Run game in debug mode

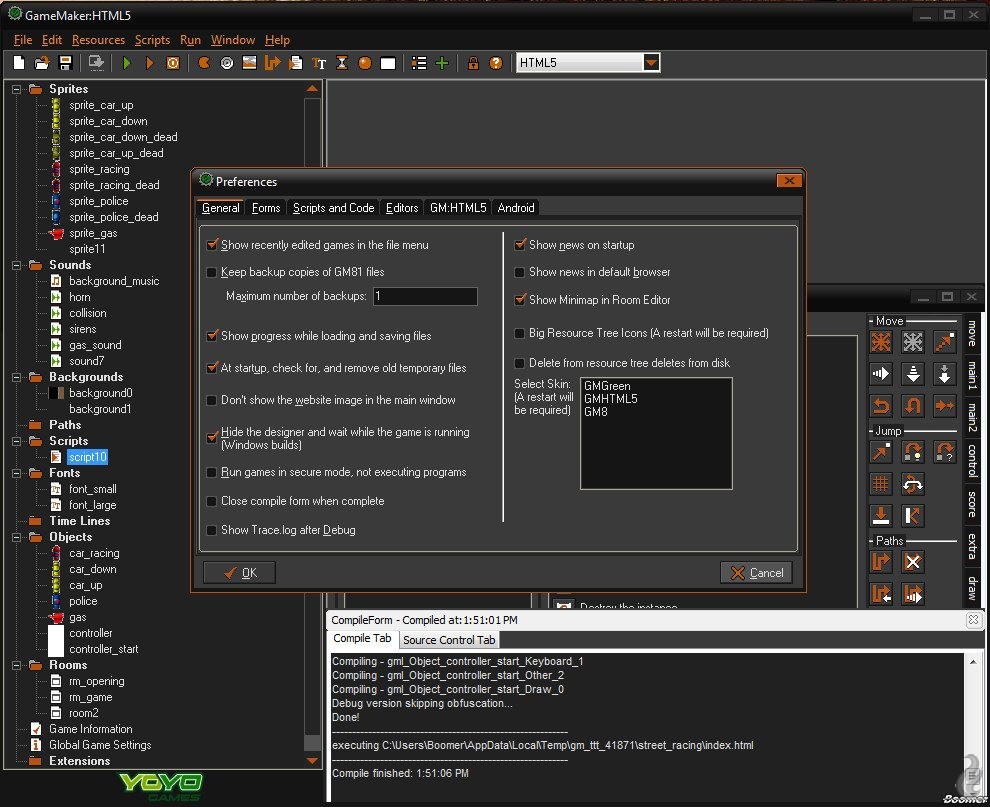pos(150,63)
